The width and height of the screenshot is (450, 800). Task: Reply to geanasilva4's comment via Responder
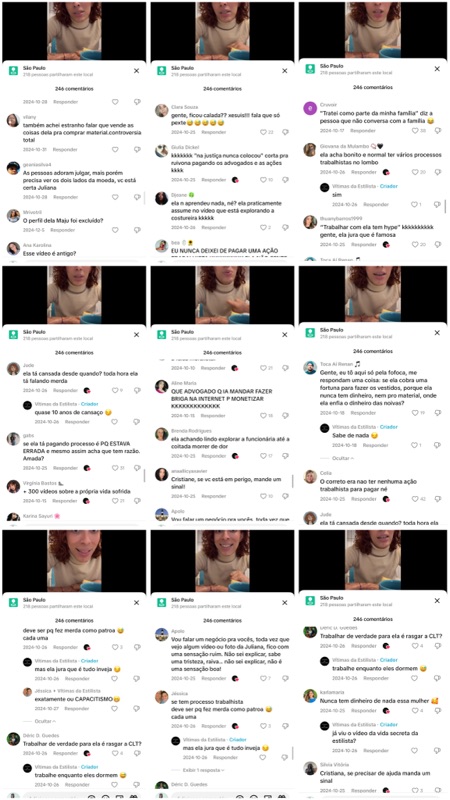point(65,197)
